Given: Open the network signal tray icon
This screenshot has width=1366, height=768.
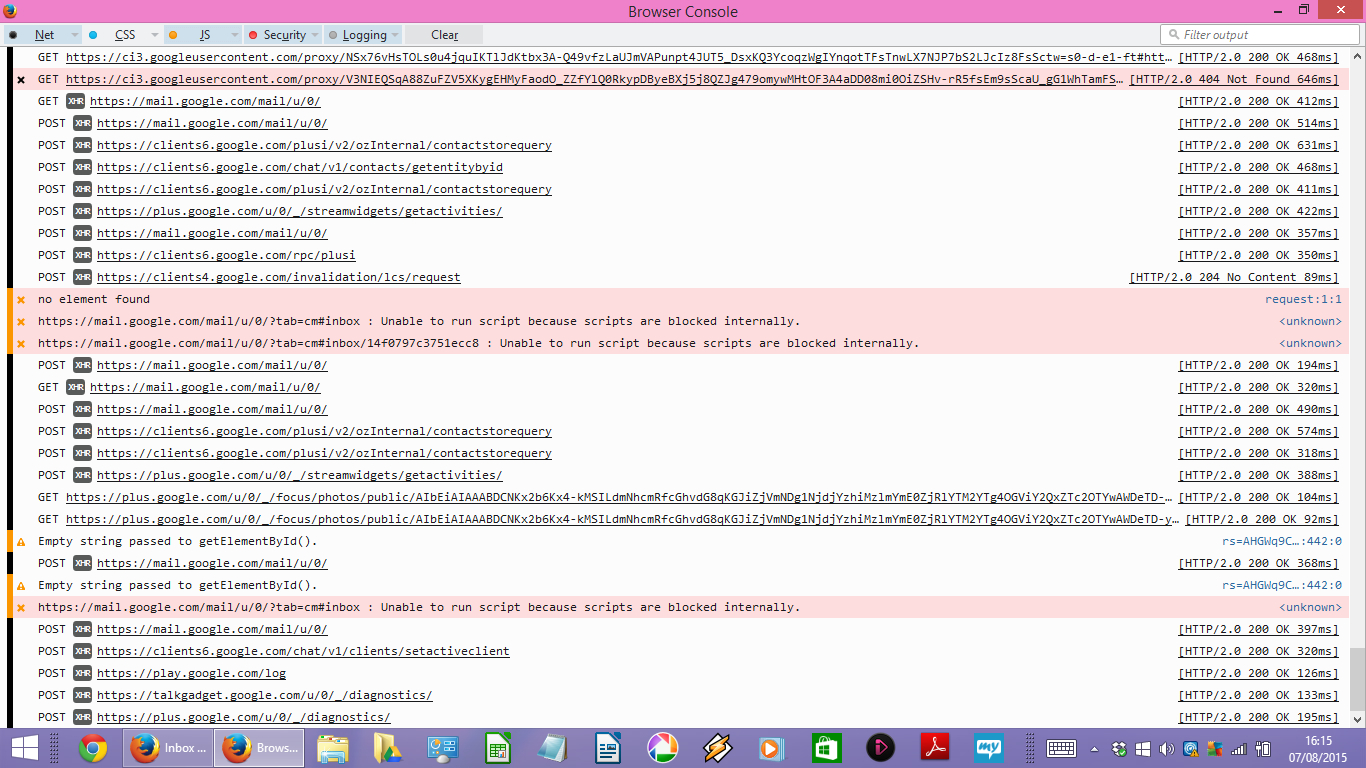Looking at the screenshot, I should 1238,748.
